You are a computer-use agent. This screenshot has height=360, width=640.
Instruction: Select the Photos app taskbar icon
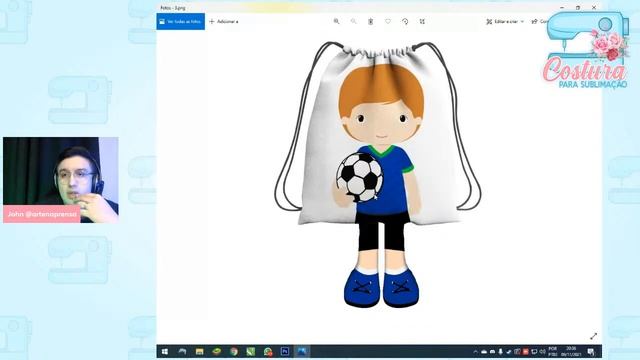coord(302,351)
